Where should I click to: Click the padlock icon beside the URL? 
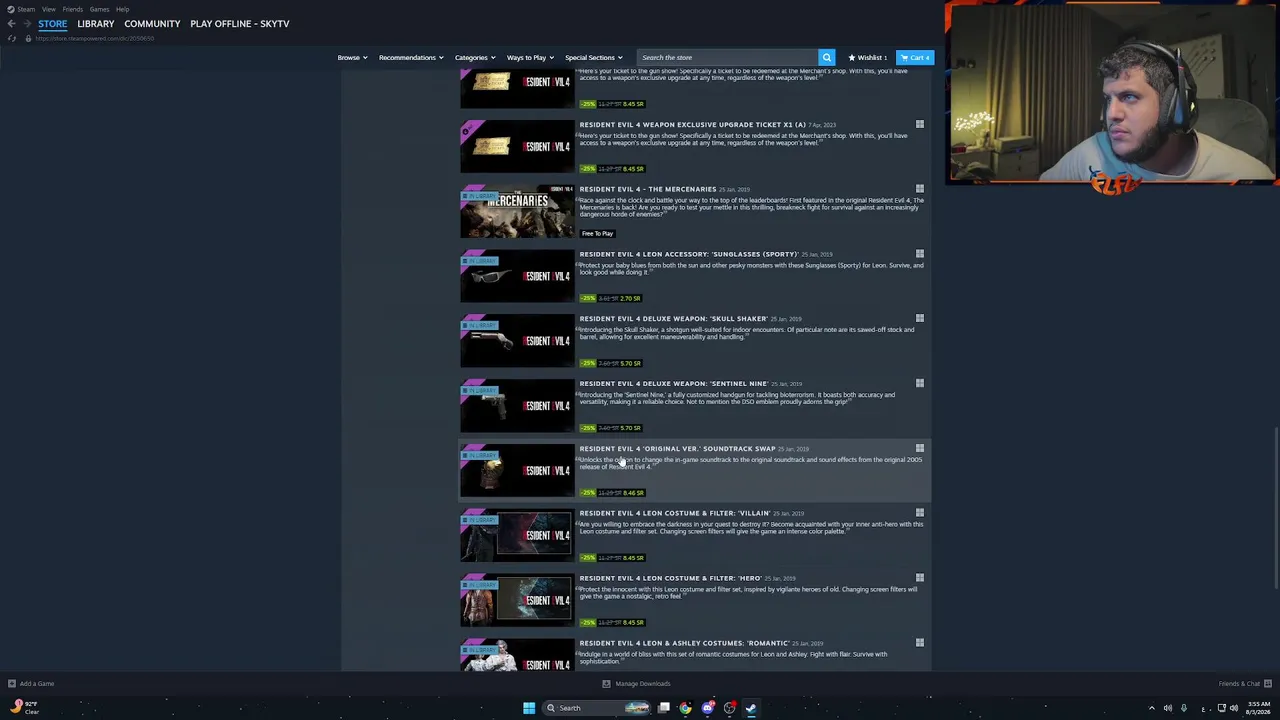click(28, 38)
